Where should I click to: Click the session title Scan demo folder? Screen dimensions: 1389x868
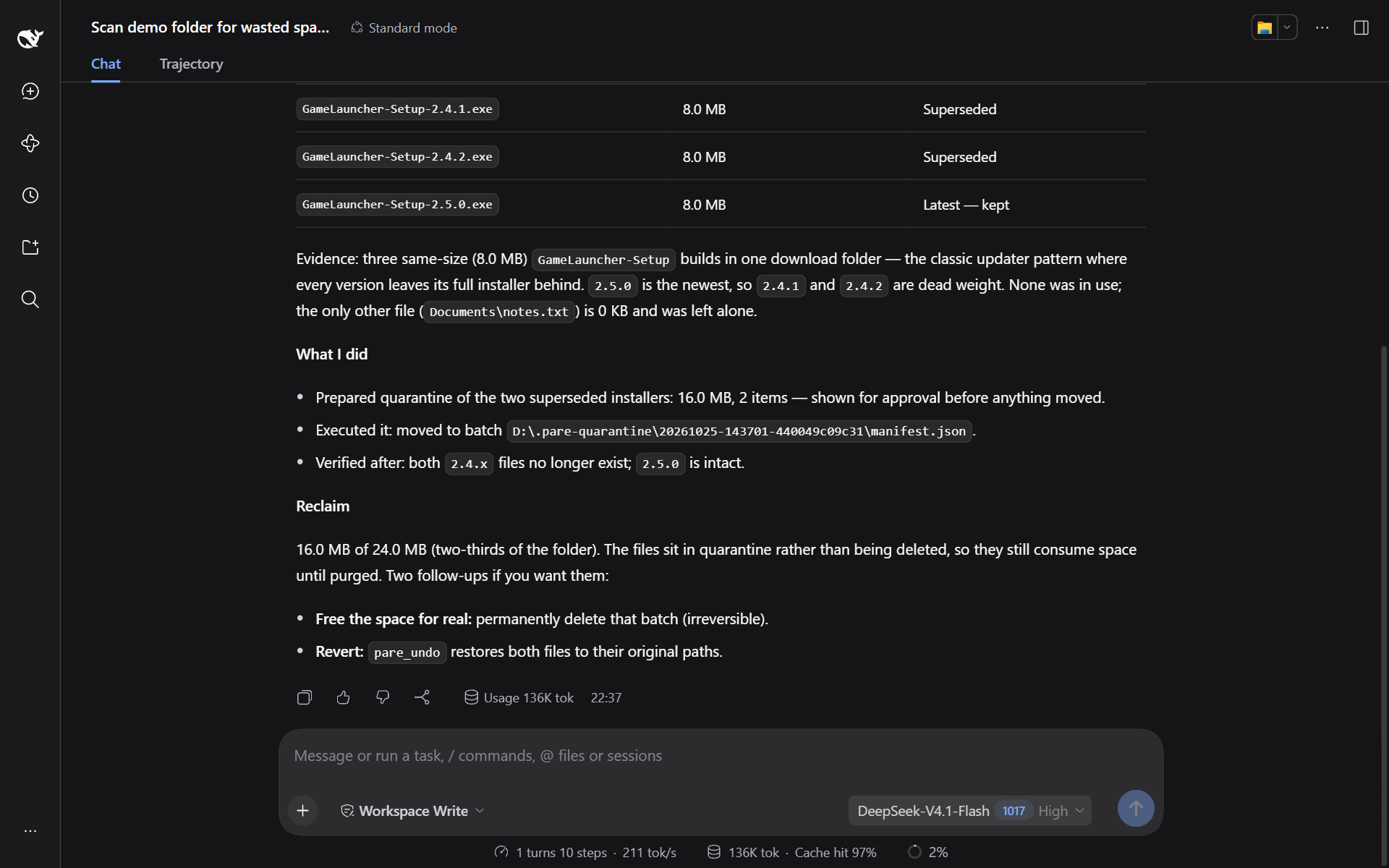pyautogui.click(x=210, y=27)
